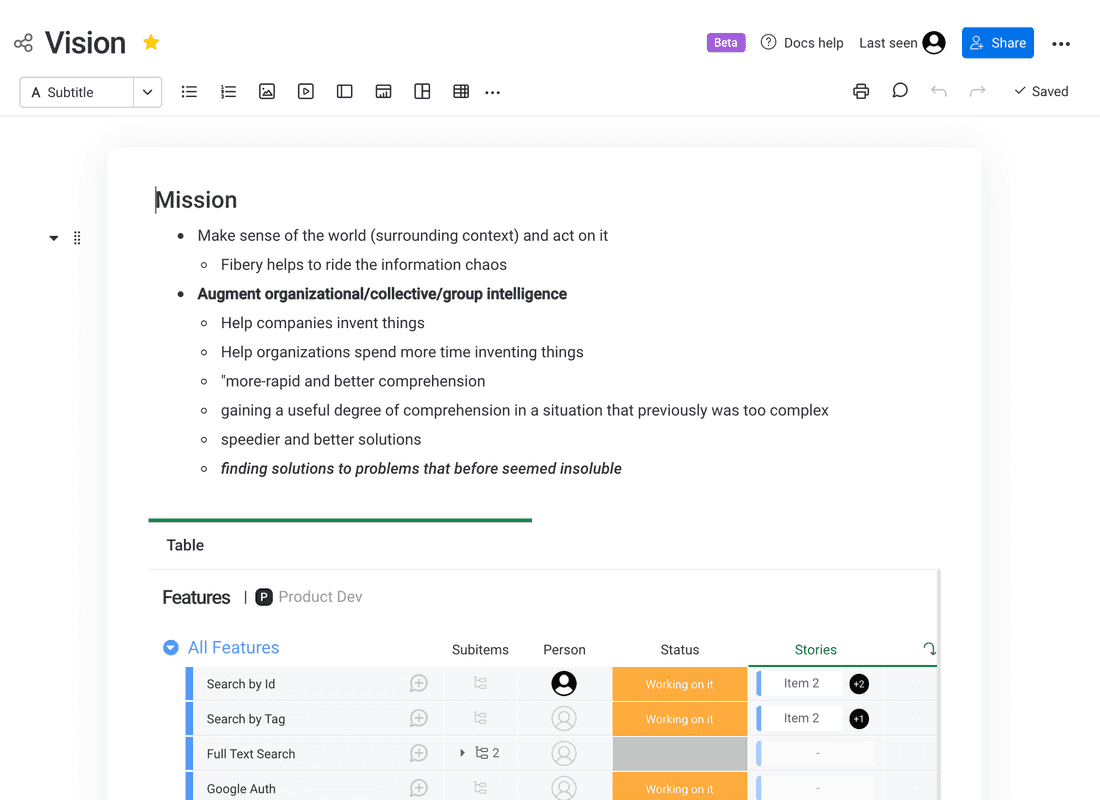Open the Stories column header
Viewport: 1100px width, 800px height.
pyautogui.click(x=815, y=650)
